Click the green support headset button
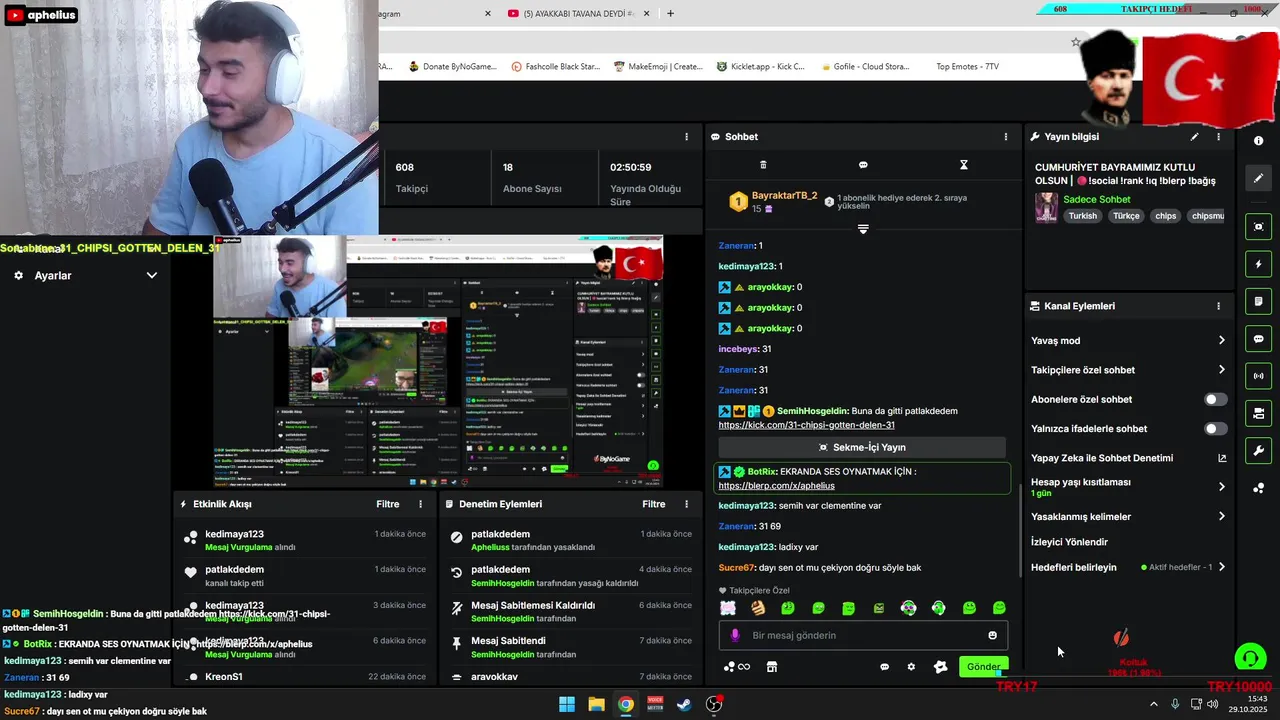Screen dimensions: 1280x720 point(1250,657)
